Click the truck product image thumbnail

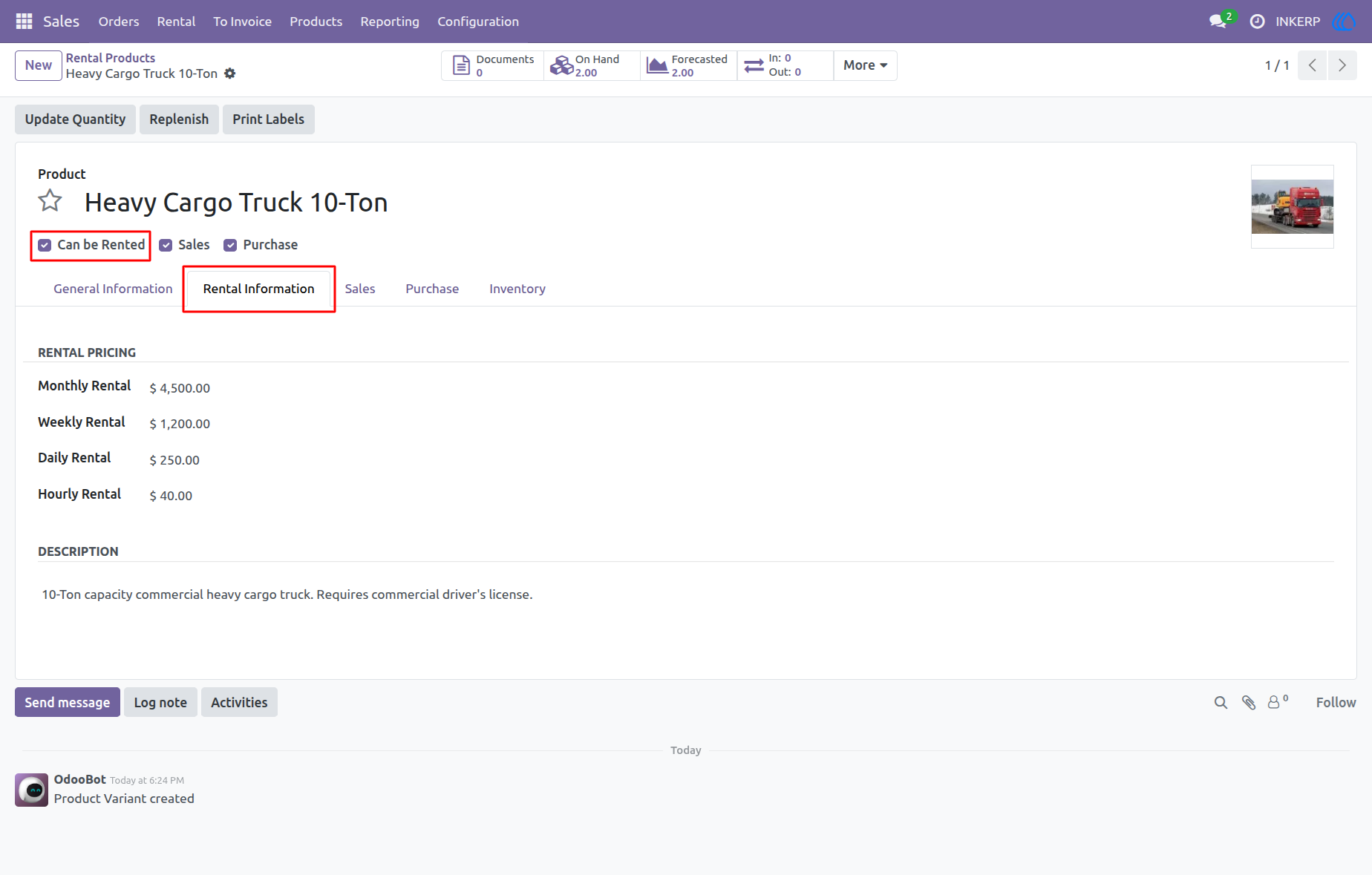click(1293, 206)
